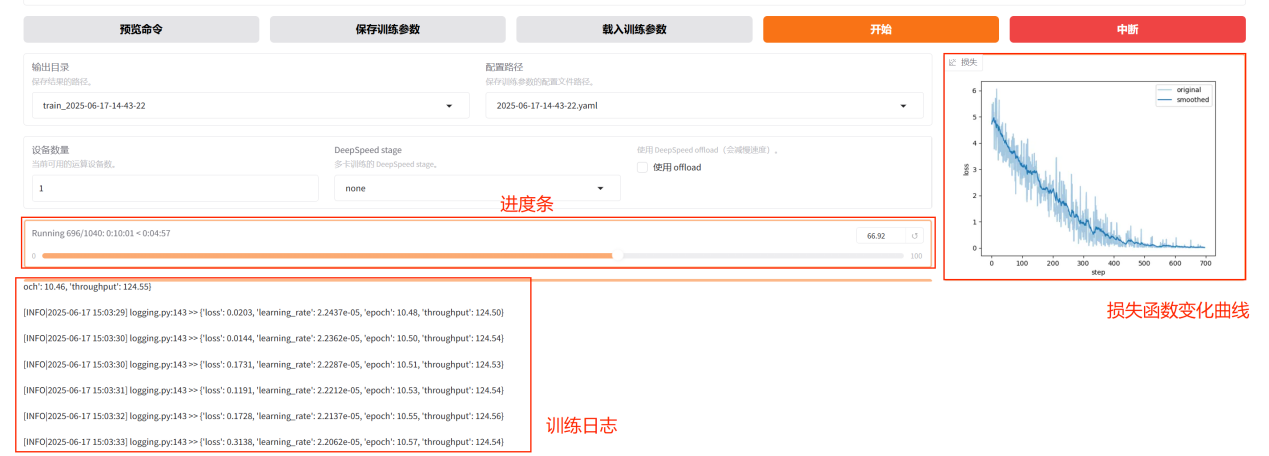Click the 载入训练参数 button
This screenshot has height=456, width=1269.
coord(634,29)
